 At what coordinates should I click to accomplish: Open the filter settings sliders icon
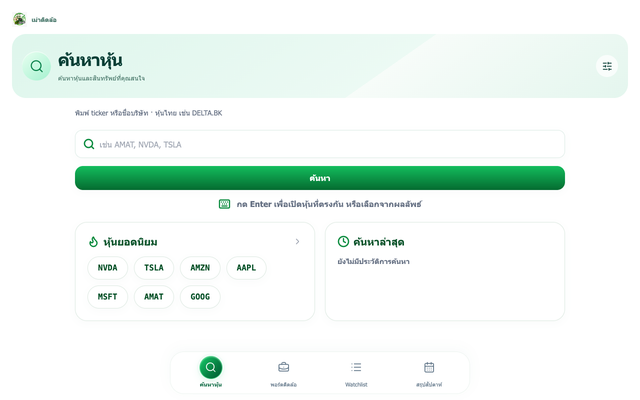[607, 66]
